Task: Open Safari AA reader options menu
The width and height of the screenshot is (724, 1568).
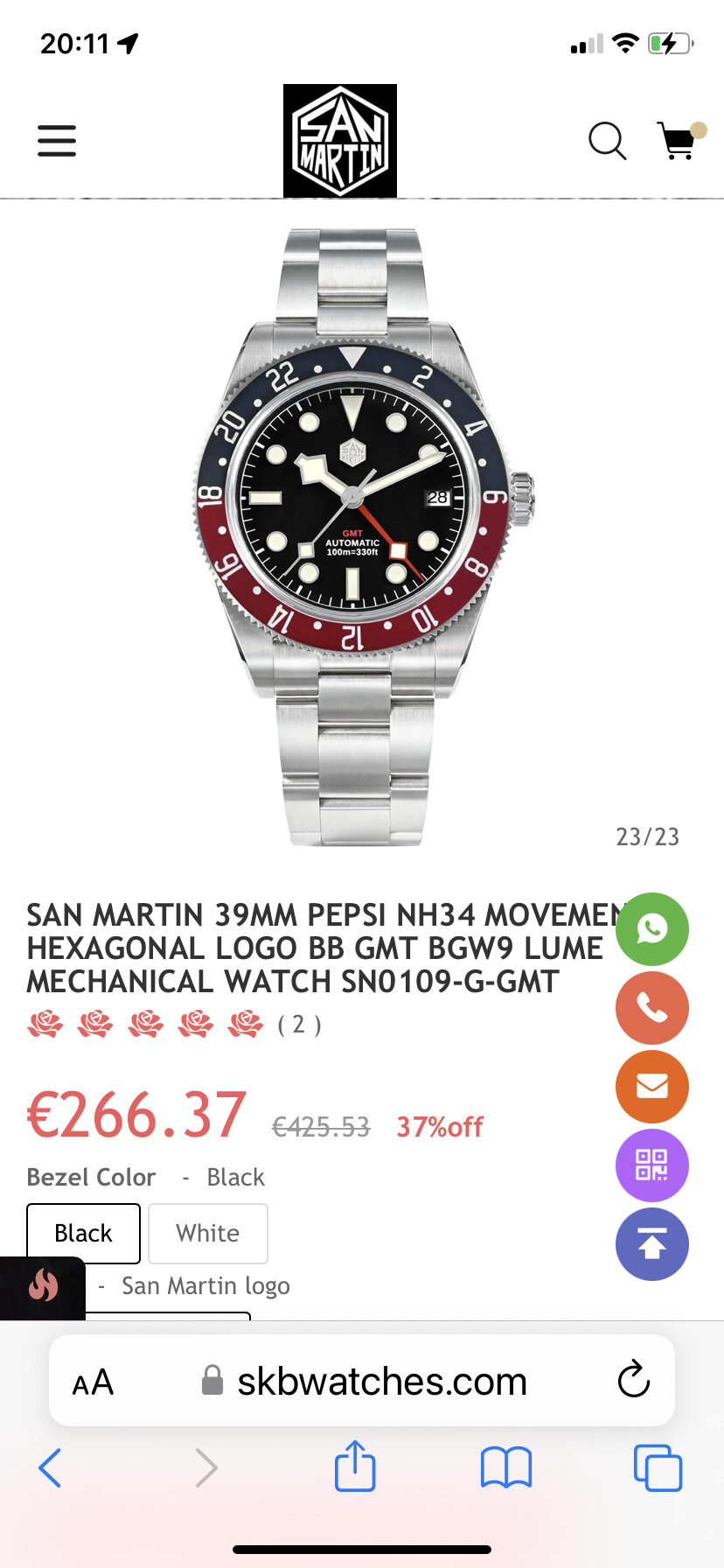Action: (x=93, y=1382)
